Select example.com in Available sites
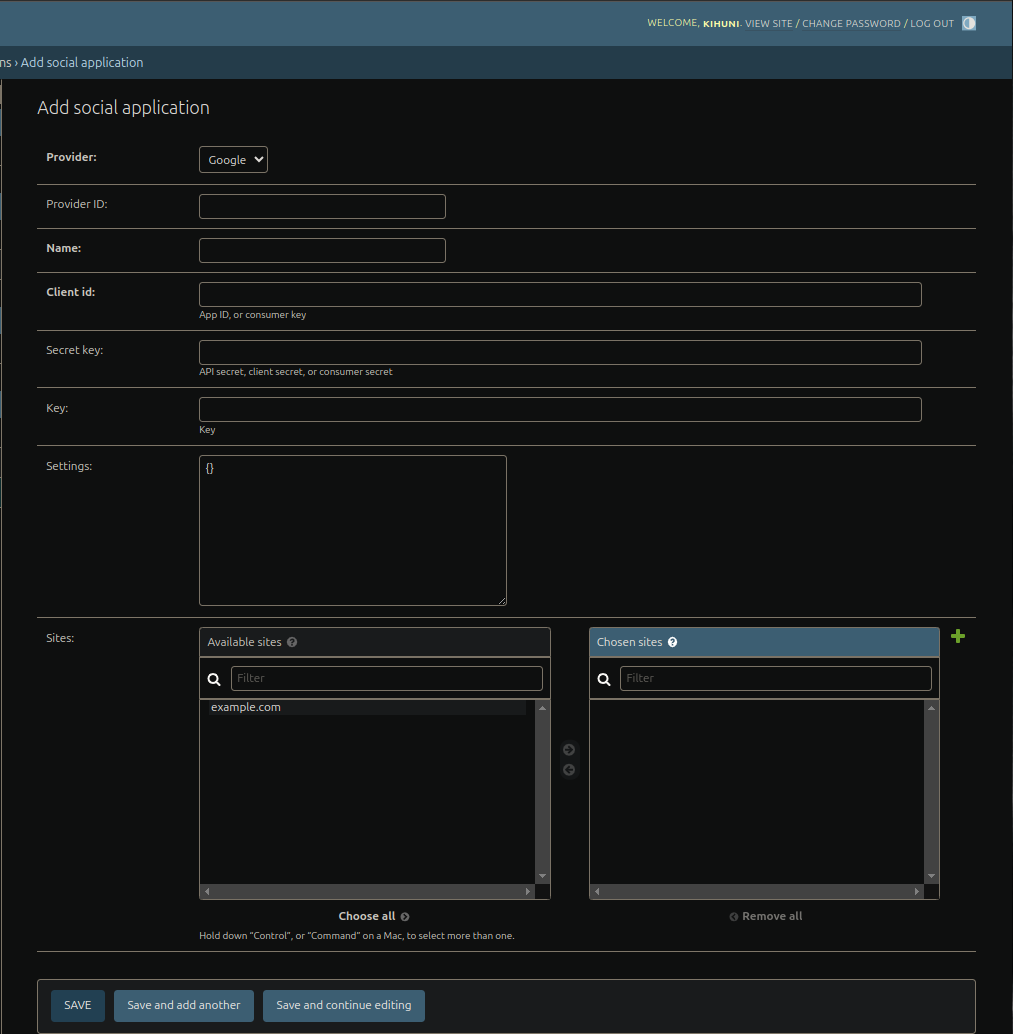 tap(367, 707)
